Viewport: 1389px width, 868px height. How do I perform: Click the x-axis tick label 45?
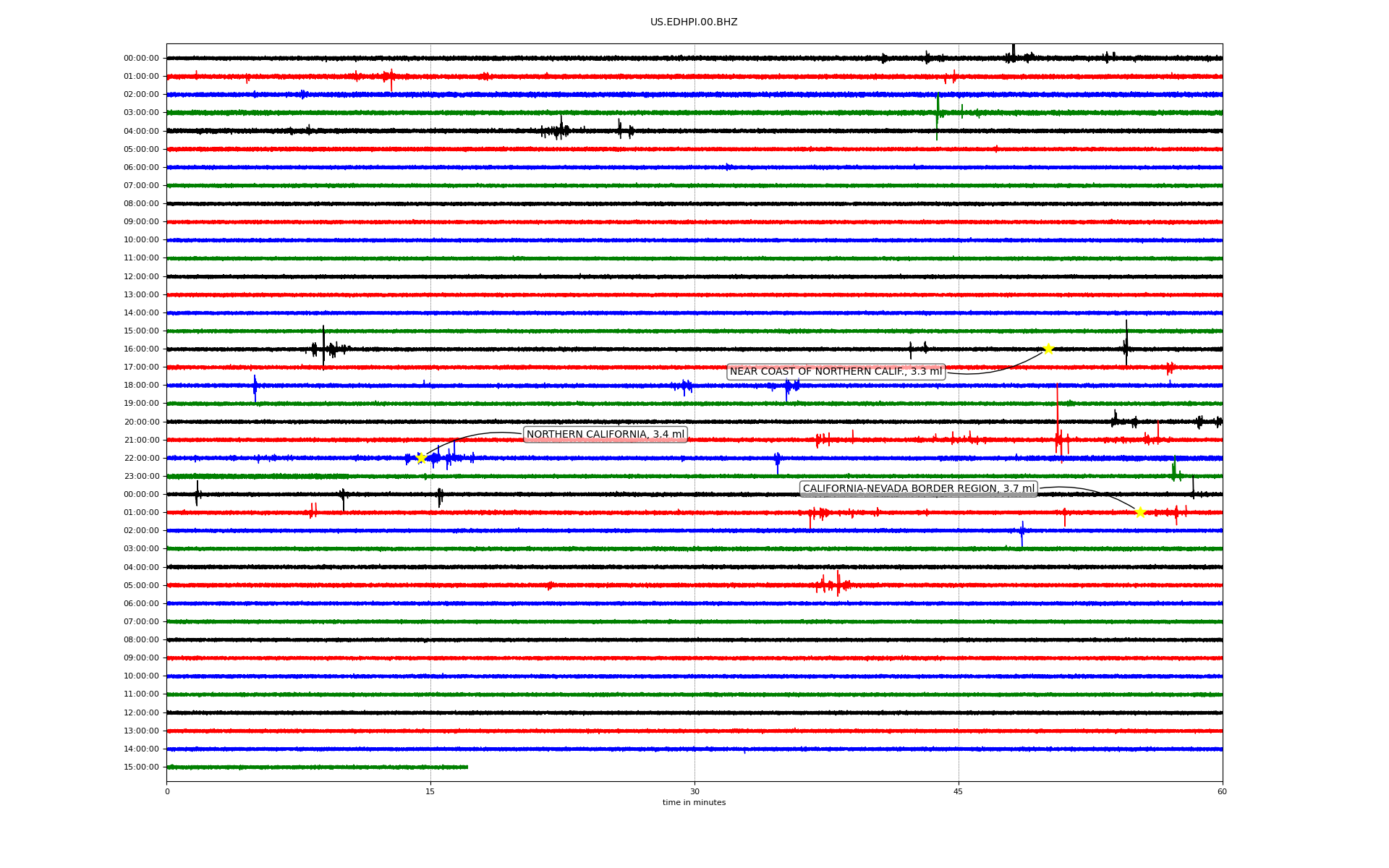coord(959,791)
